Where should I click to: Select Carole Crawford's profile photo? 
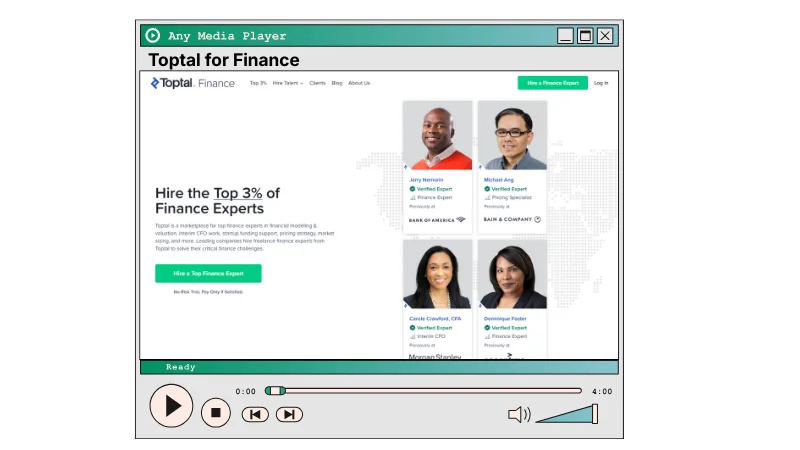(438, 274)
